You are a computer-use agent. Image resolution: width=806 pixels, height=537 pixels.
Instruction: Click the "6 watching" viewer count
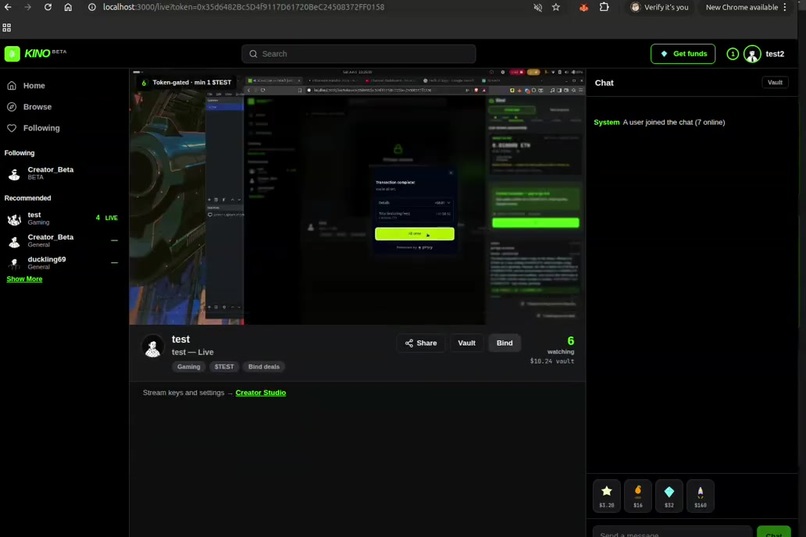point(561,345)
